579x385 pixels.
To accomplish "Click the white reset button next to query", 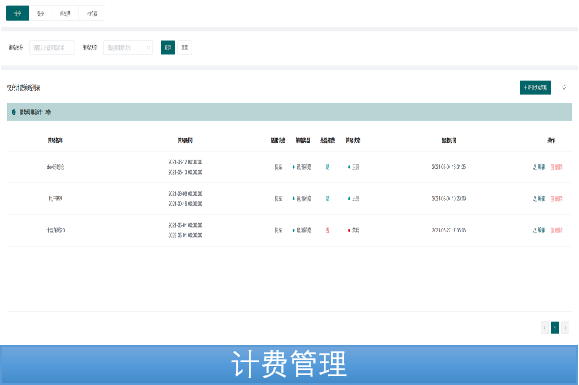I will 185,48.
